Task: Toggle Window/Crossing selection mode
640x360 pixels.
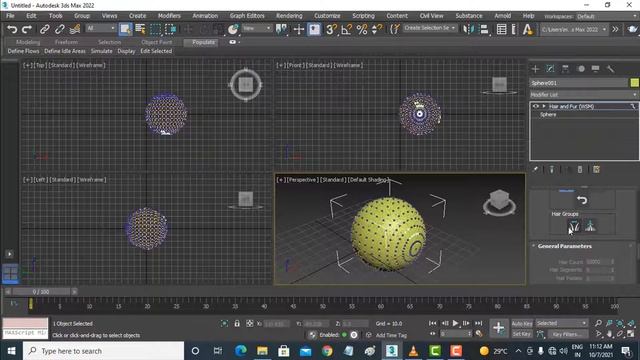Action: tap(171, 29)
